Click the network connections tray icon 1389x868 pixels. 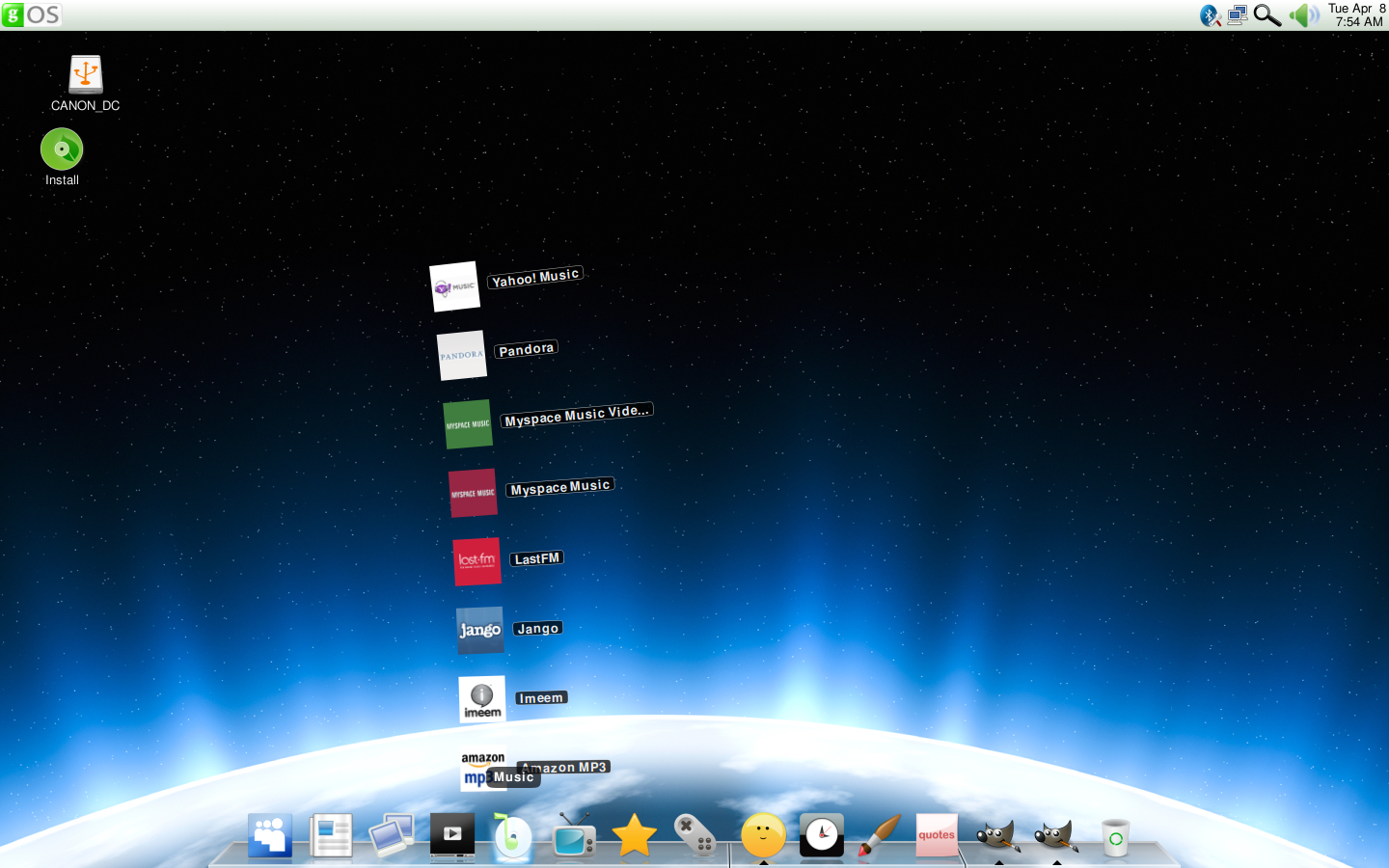point(1238,15)
